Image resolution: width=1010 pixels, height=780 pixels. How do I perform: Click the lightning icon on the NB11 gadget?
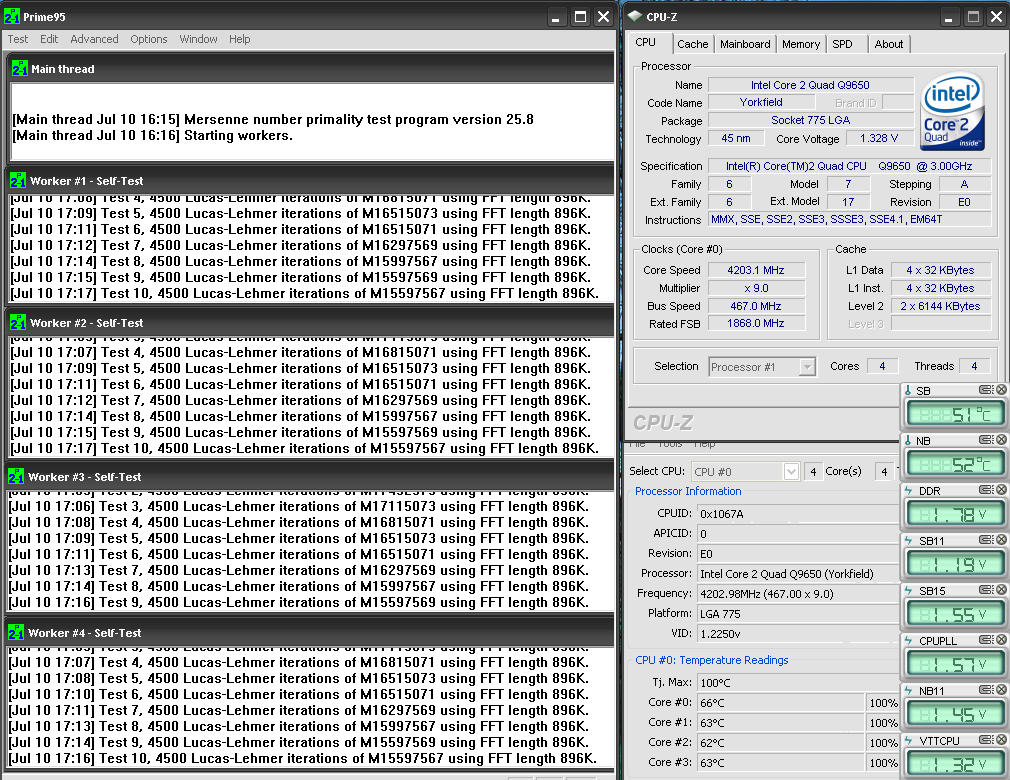coord(908,691)
